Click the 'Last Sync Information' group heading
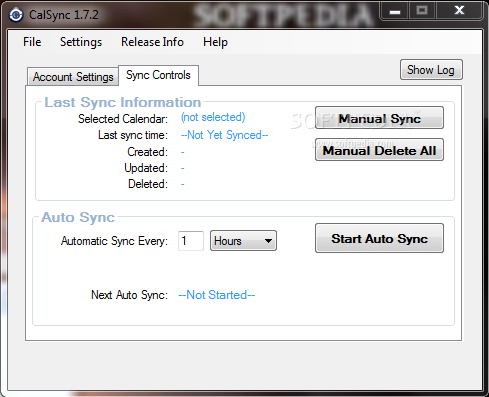The height and width of the screenshot is (397, 489). [123, 102]
